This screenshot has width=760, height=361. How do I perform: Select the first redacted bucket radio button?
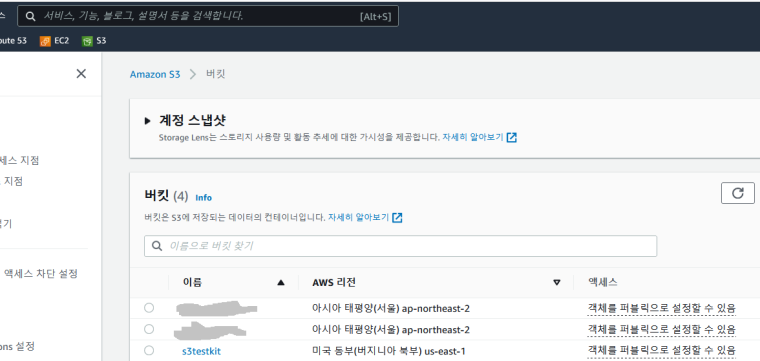pyautogui.click(x=149, y=308)
